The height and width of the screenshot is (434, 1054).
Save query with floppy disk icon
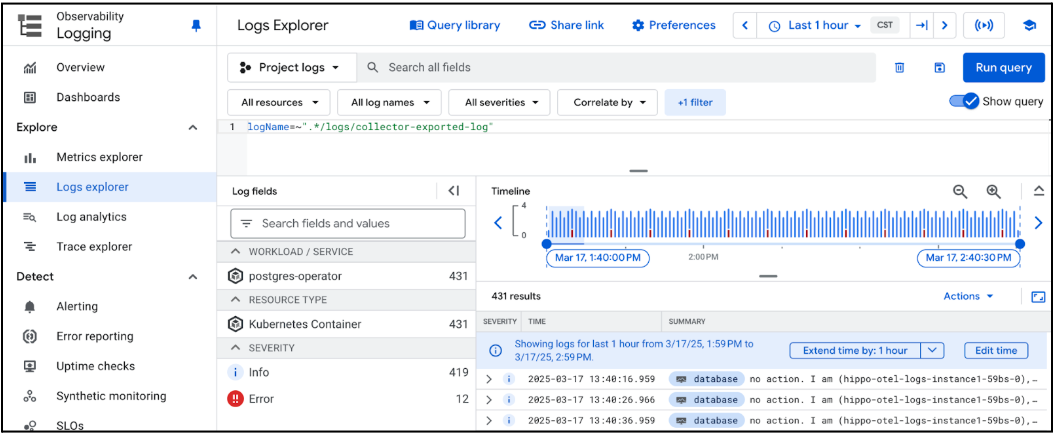pos(940,67)
